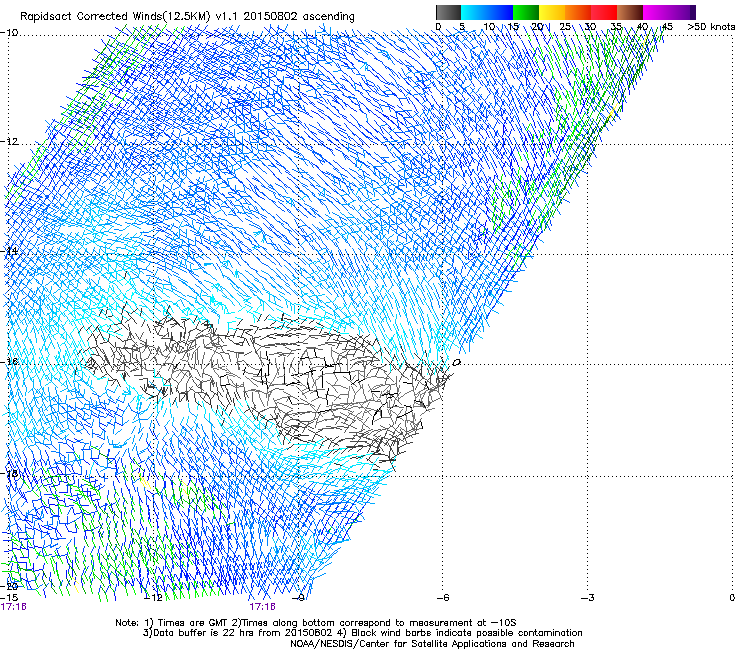
Task: Click the "30" label under the color bar
Action: pos(590,27)
